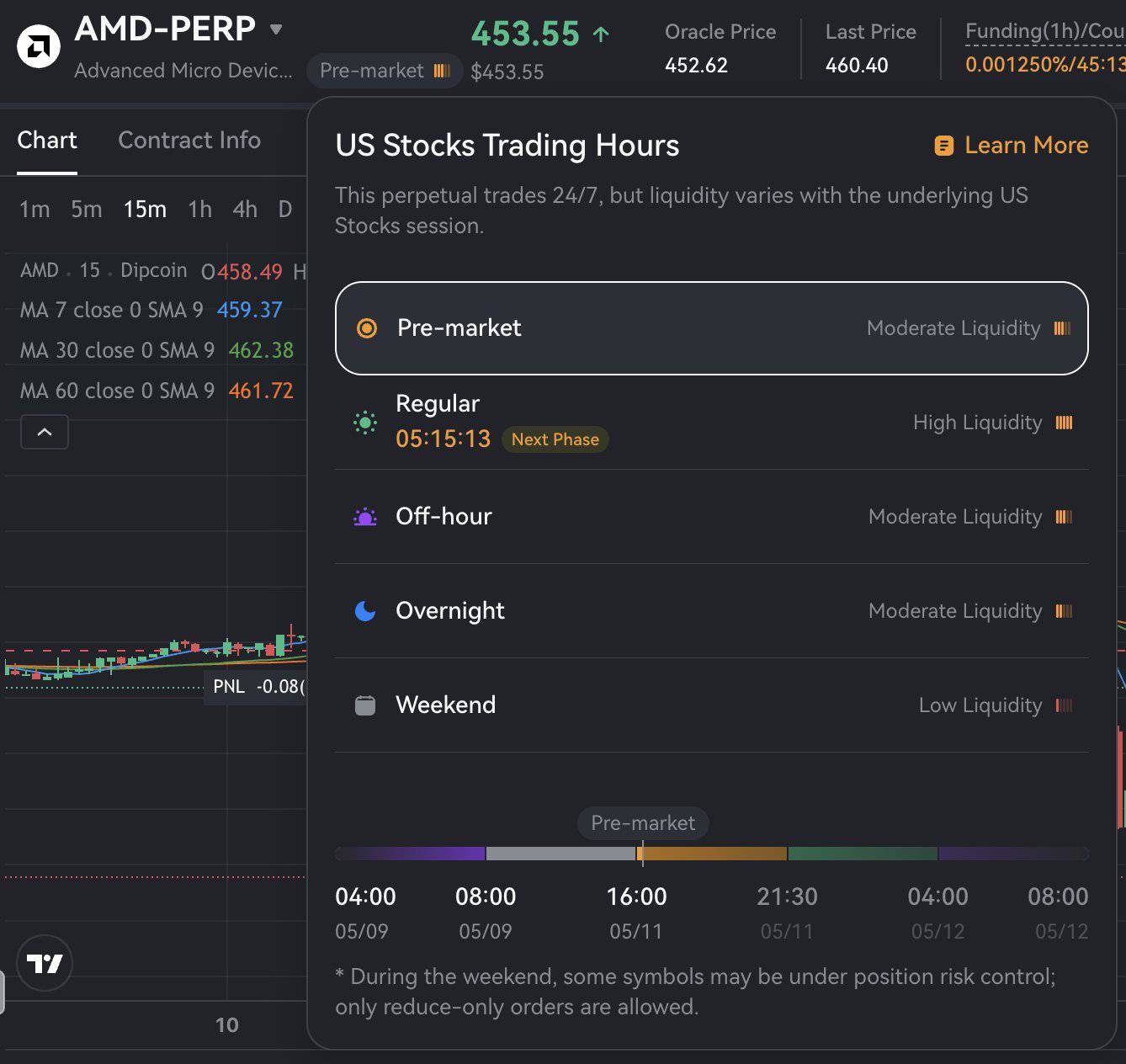Click the Overnight moon icon
Screen dimensions: 1126x1064
365,611
